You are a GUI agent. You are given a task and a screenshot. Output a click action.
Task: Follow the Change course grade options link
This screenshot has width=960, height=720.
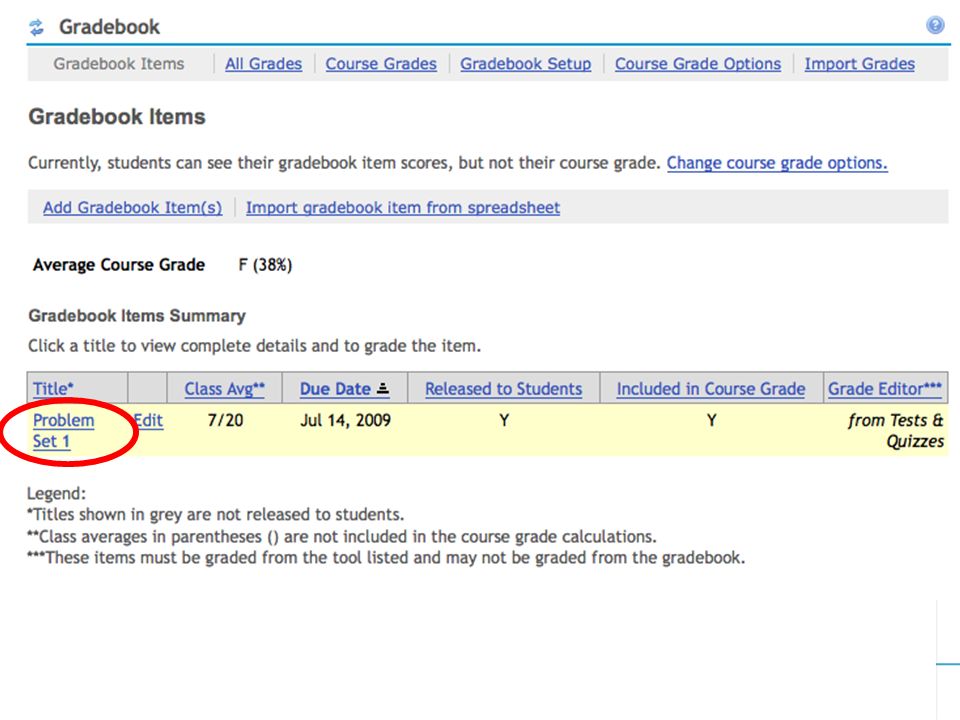click(x=777, y=163)
